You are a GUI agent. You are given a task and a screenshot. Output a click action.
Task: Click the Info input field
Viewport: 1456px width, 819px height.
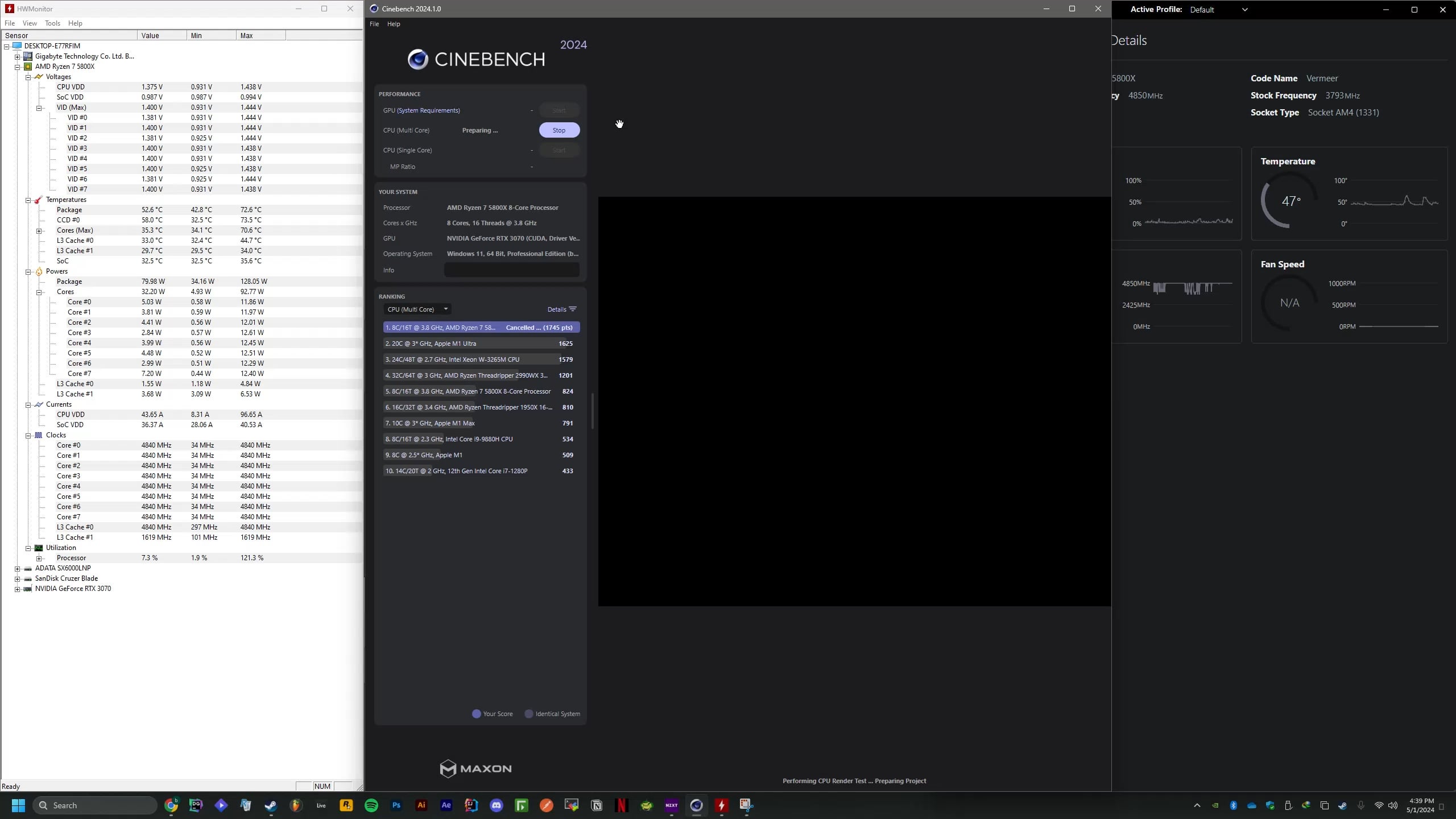coord(511,270)
